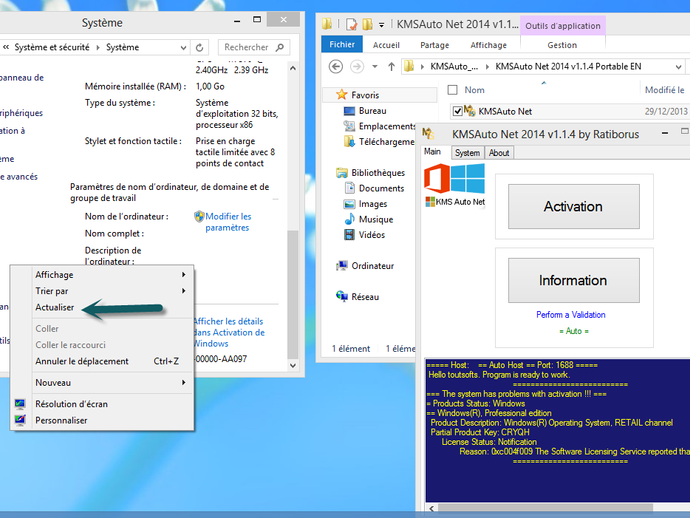Viewport: 690px width, 518px height.
Task: Toggle the select-all checkbox beside Nom
Action: coord(452,90)
